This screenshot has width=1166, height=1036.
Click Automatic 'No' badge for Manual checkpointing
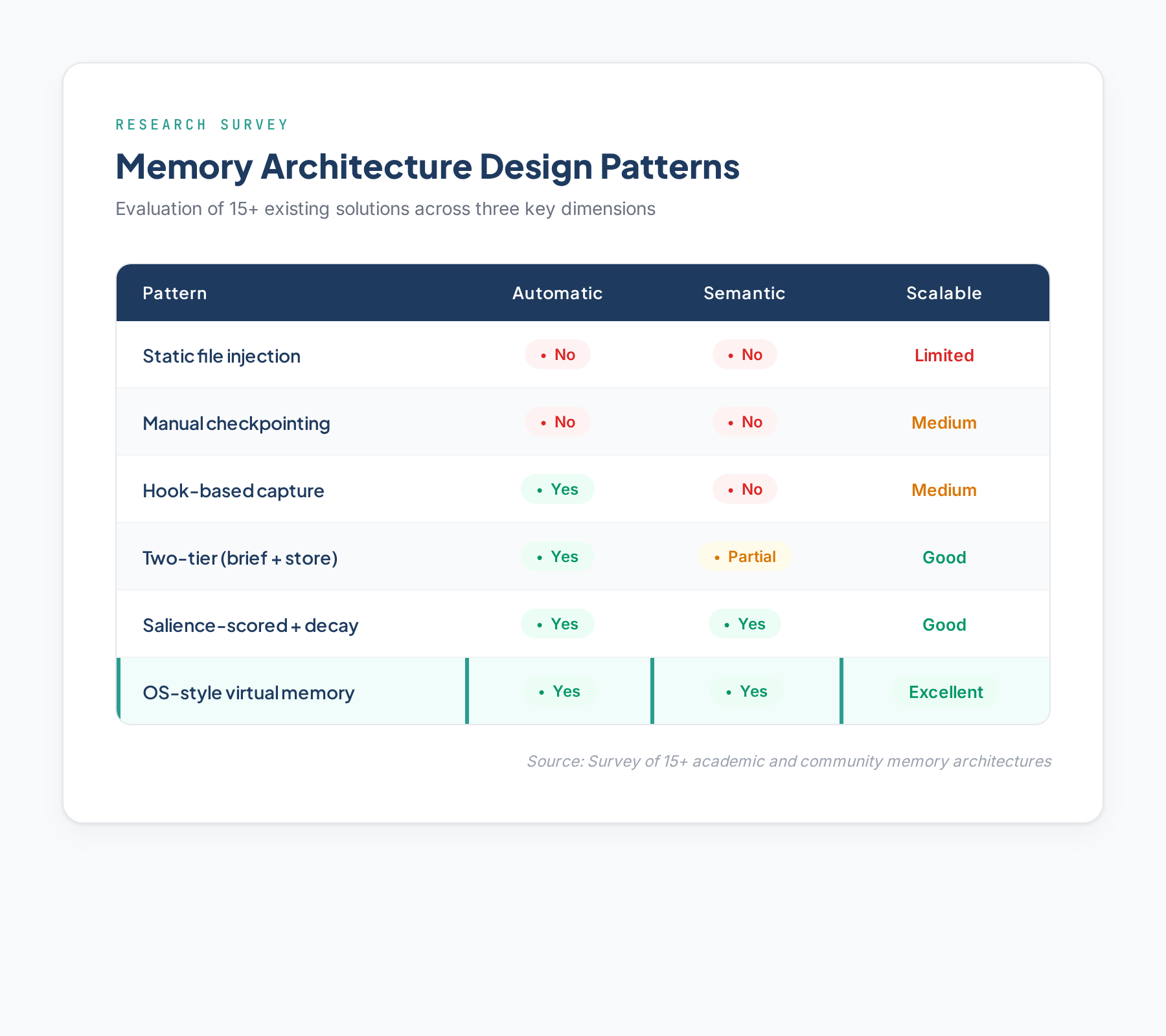coord(558,422)
